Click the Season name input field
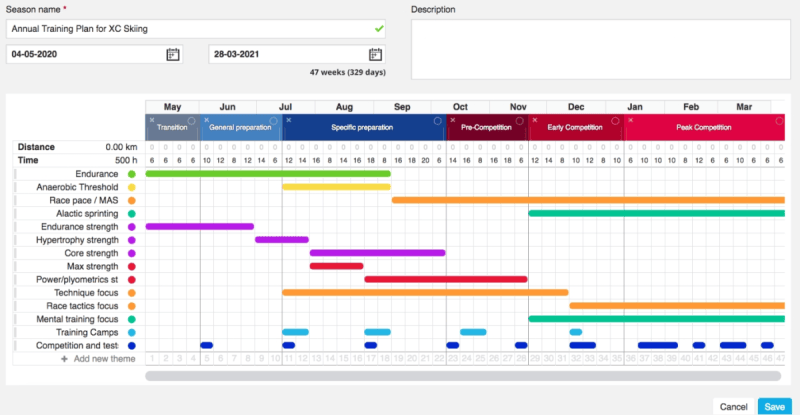 (x=190, y=29)
